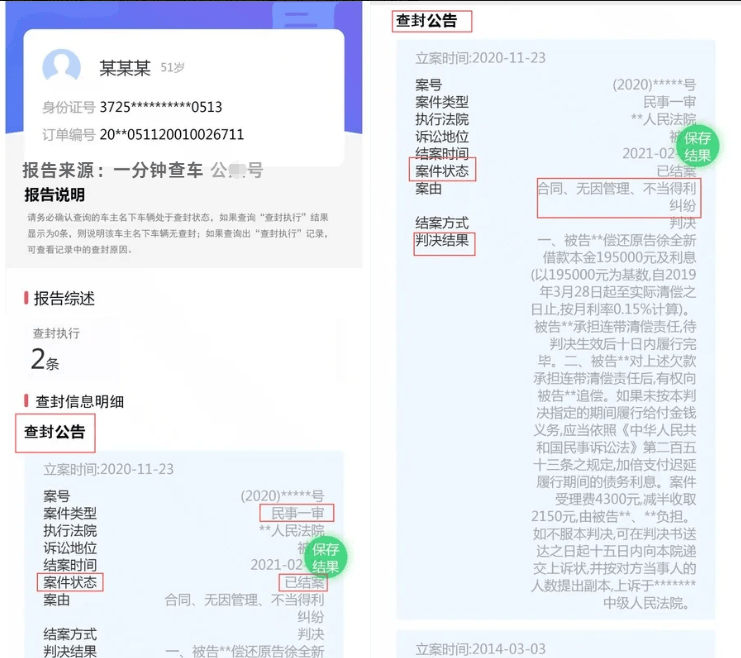
Task: Open the 报告说明 section heading
Action: 55,195
